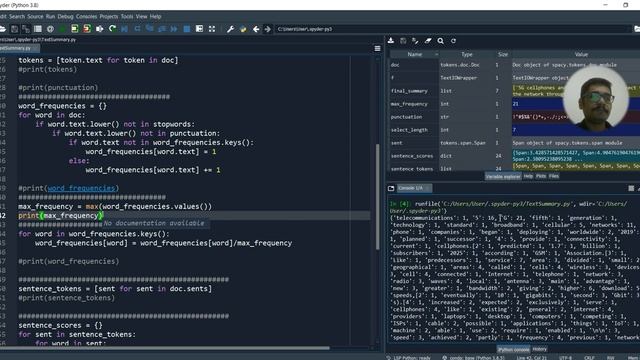Click the Debug file icon
This screenshot has width=640, height=360.
coord(124,29)
